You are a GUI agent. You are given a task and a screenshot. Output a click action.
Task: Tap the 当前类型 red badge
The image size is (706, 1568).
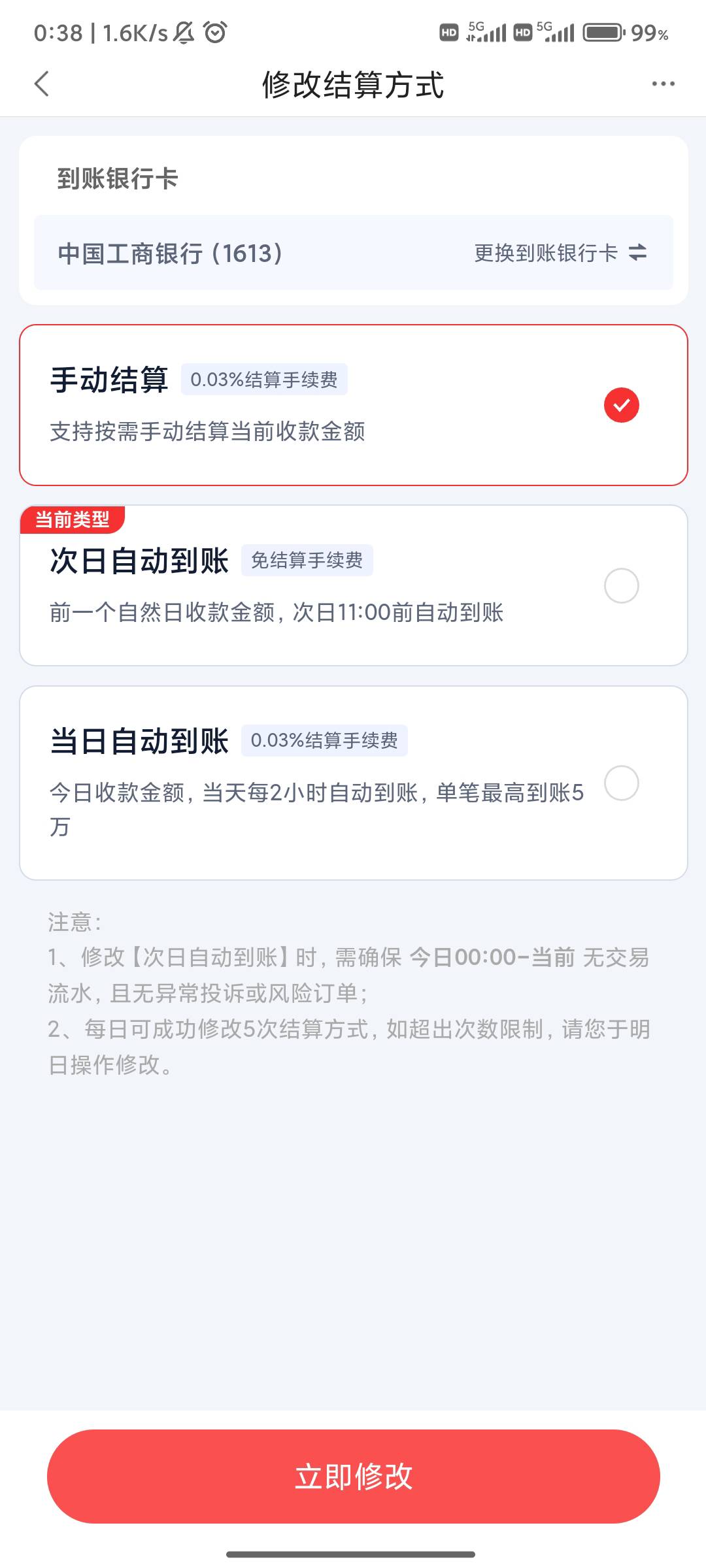(72, 520)
